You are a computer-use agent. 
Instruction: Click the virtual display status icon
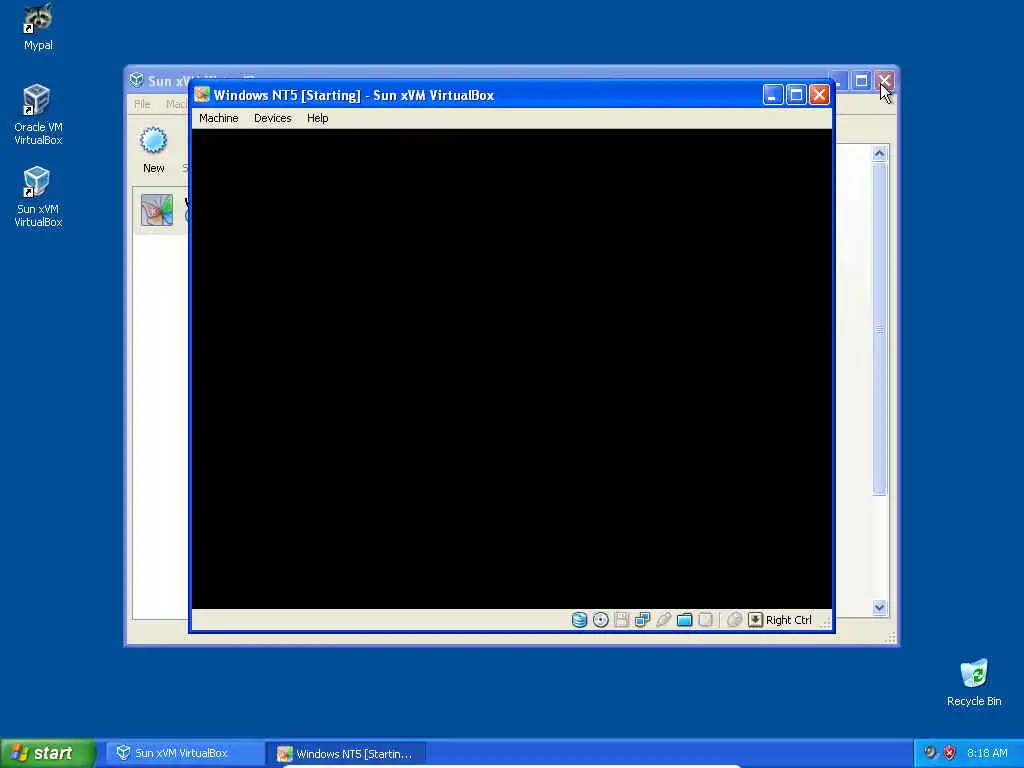click(x=705, y=620)
